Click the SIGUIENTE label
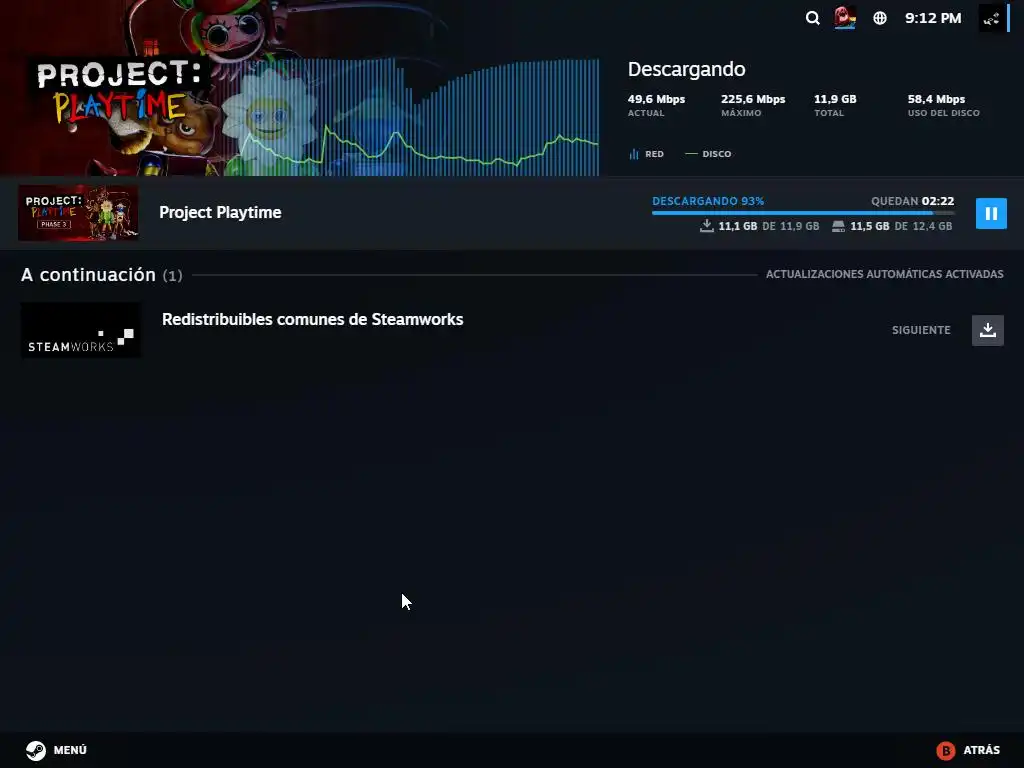 [x=921, y=330]
